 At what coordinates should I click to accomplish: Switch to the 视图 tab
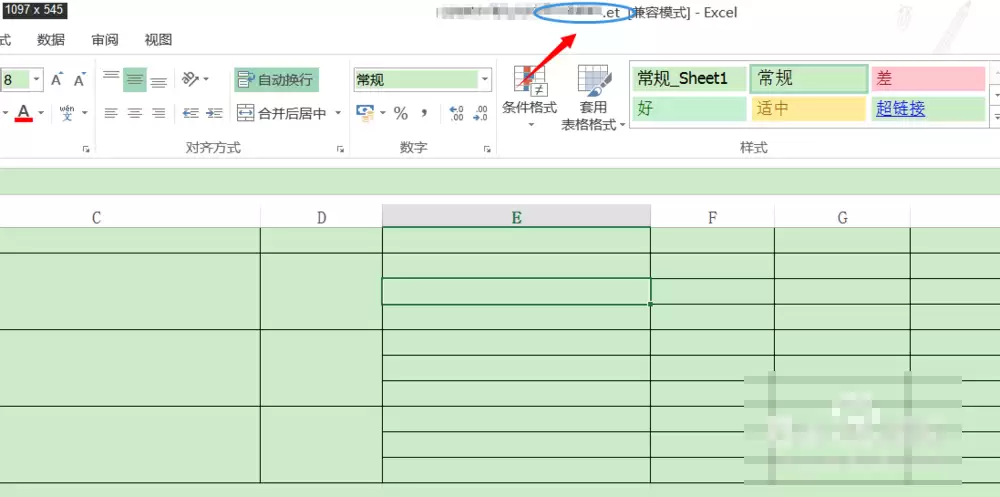158,40
